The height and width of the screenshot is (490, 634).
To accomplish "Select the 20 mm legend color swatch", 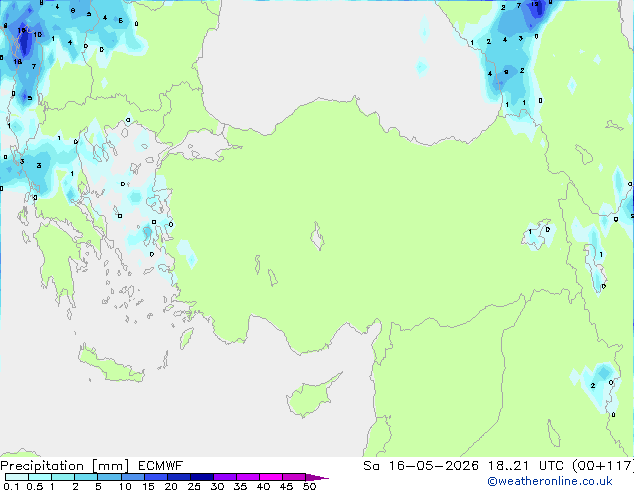I will pyautogui.click(x=178, y=477).
